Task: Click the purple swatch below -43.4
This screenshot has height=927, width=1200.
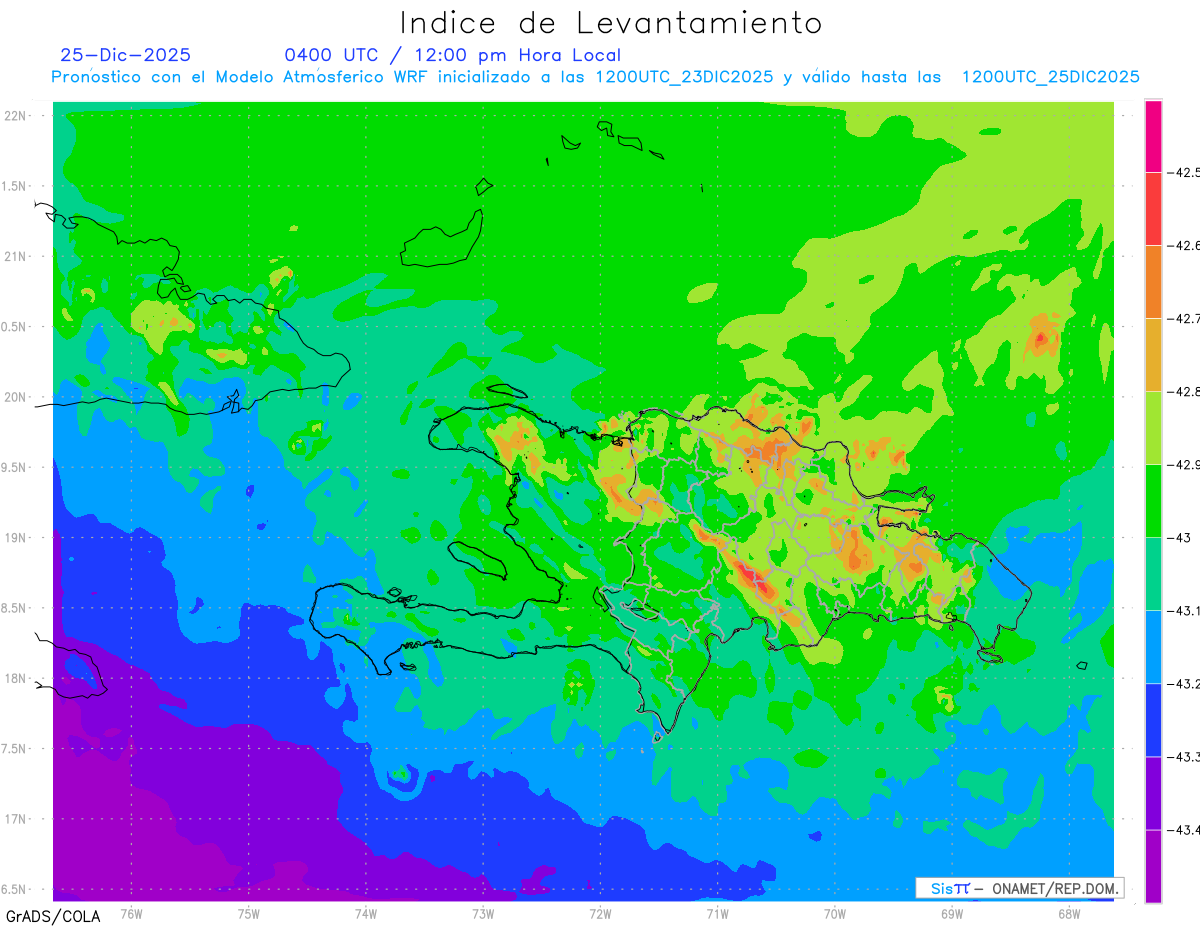Action: pos(1153,865)
